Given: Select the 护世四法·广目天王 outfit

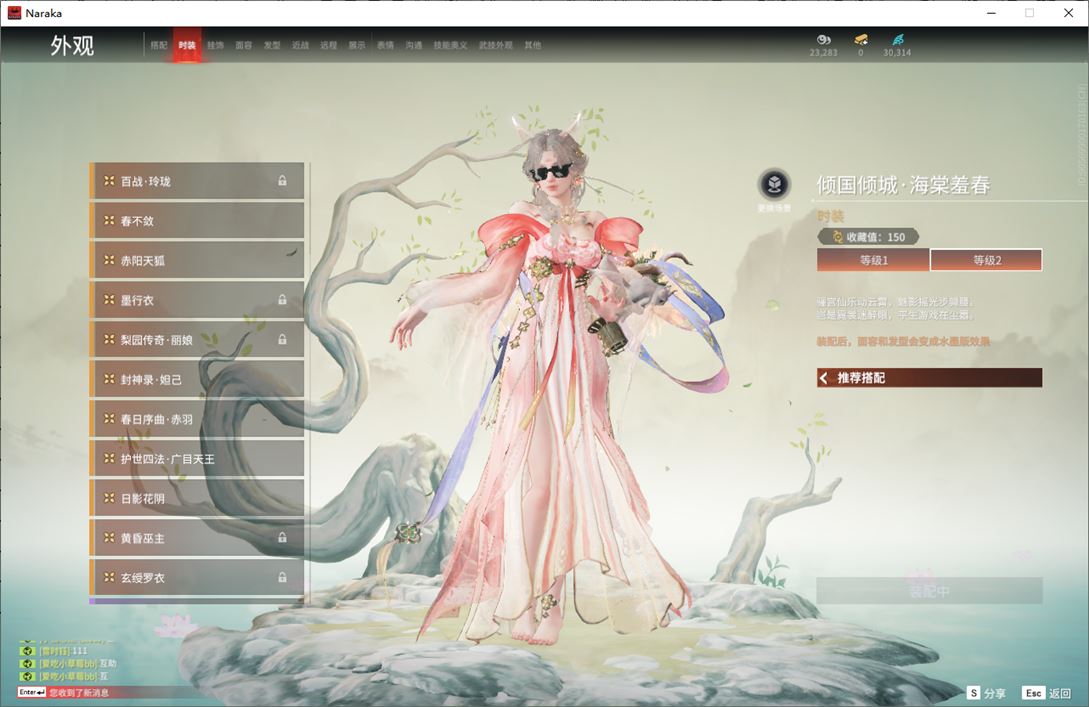Looking at the screenshot, I should 197,458.
